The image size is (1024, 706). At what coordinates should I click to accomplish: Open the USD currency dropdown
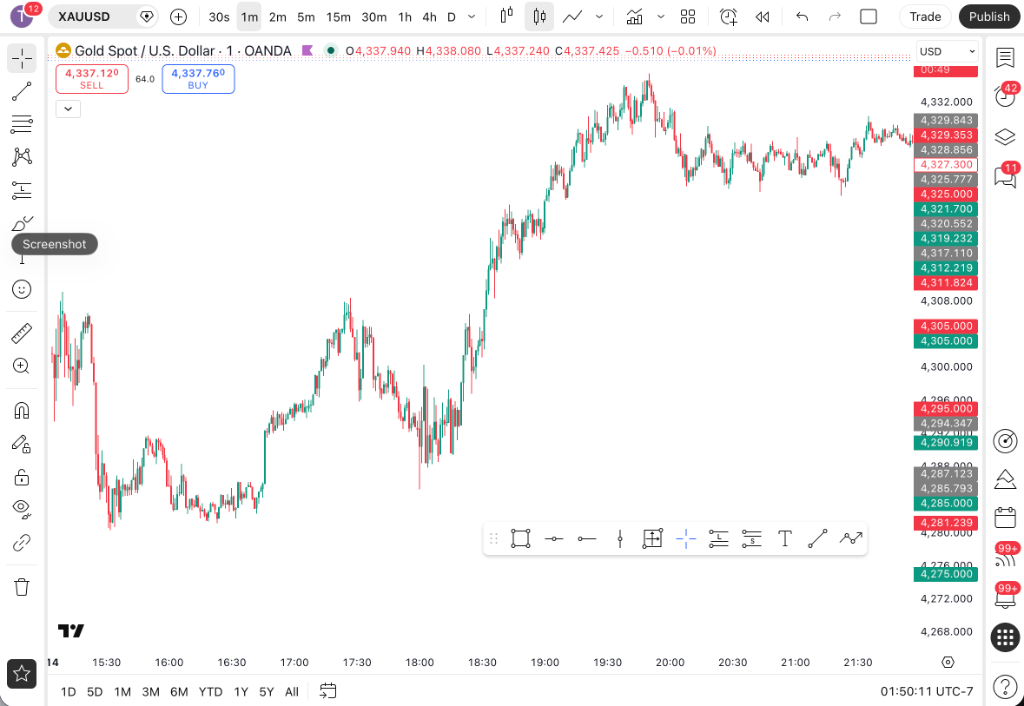[x=947, y=52]
